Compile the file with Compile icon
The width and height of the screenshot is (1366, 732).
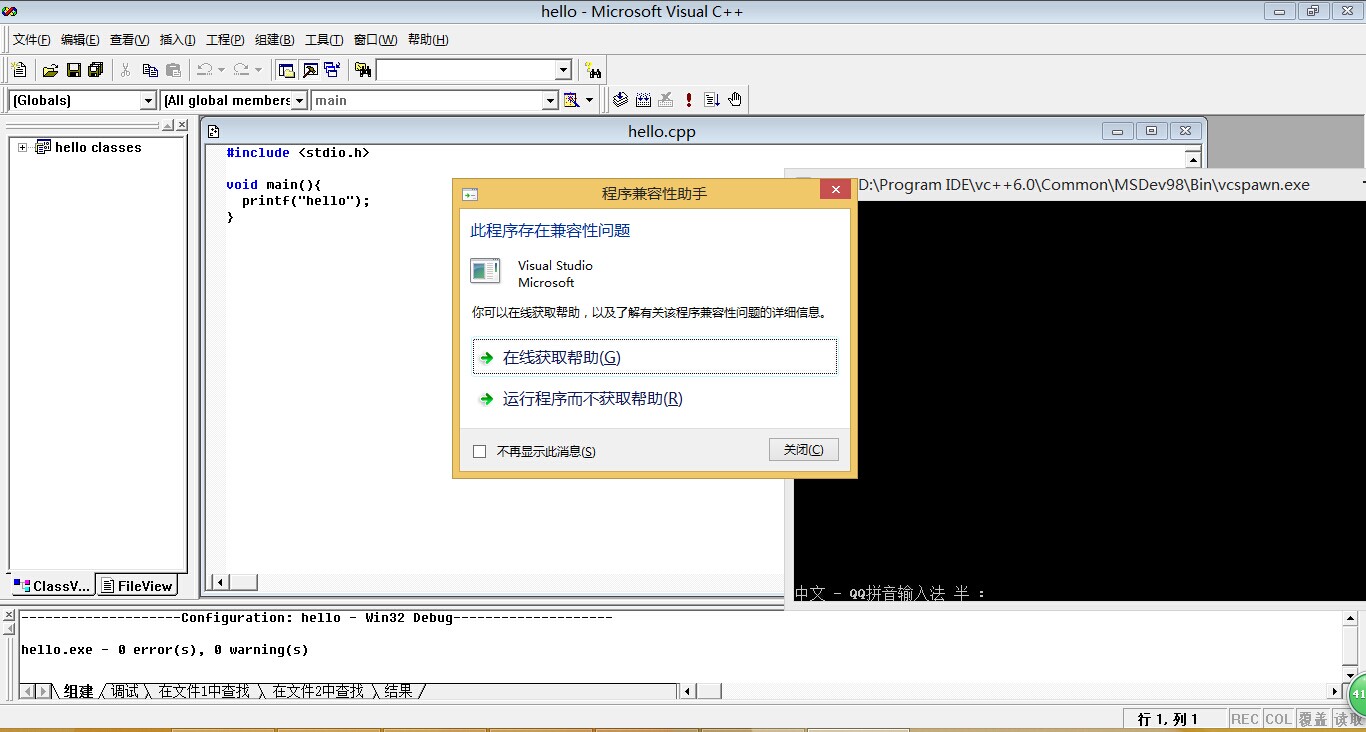620,100
